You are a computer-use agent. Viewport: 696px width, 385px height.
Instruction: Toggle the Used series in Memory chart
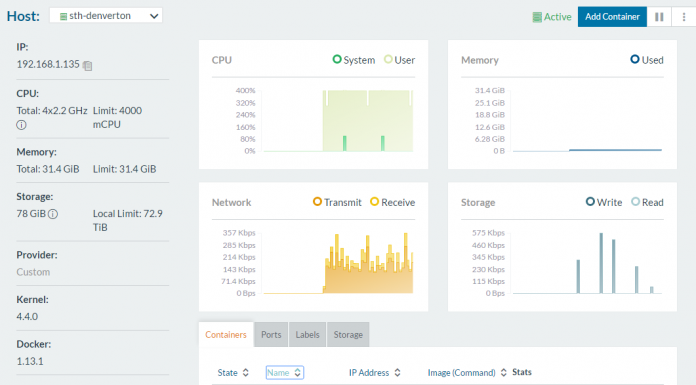tap(647, 60)
